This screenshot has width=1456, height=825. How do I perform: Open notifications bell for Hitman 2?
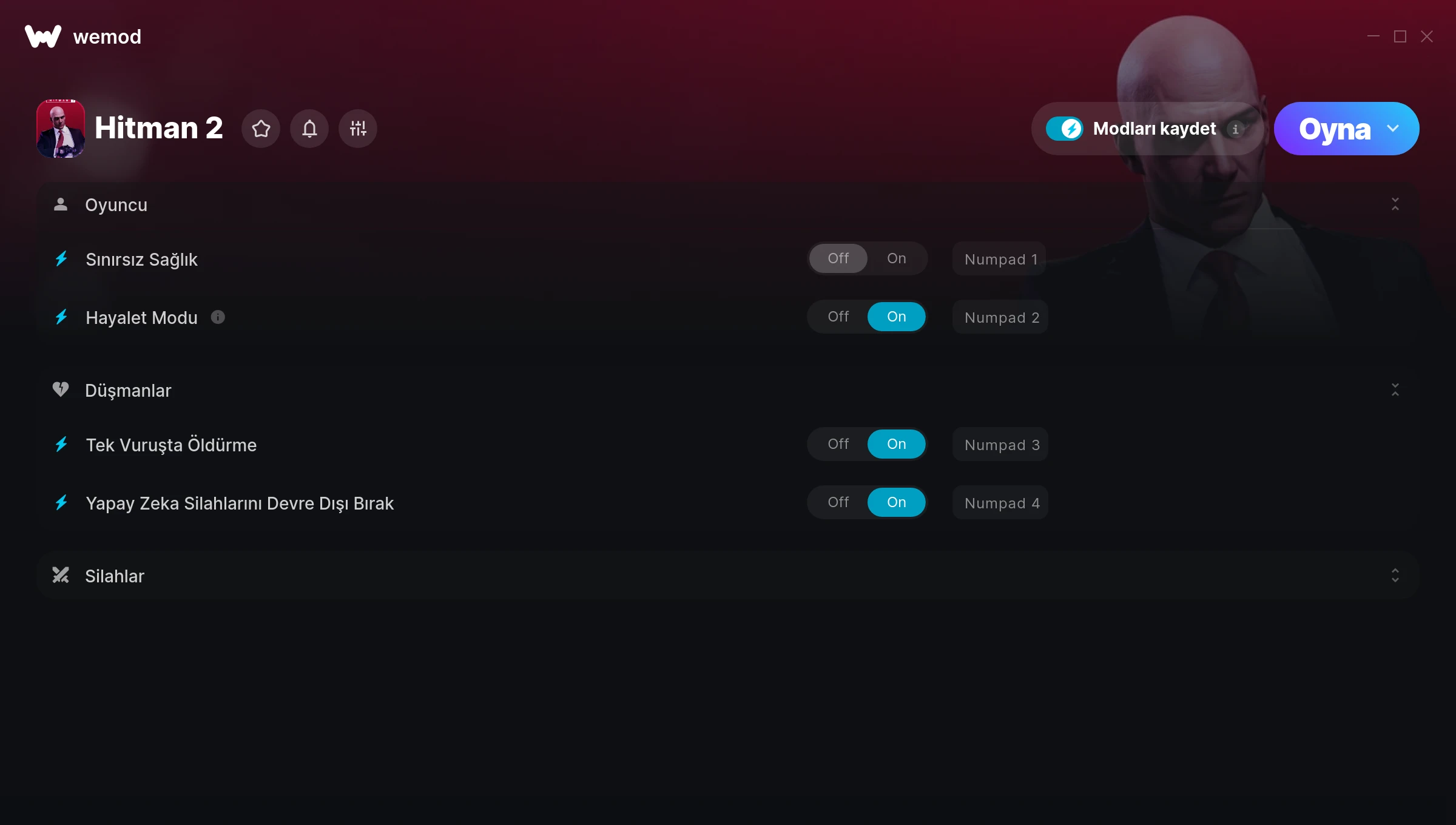click(x=309, y=129)
